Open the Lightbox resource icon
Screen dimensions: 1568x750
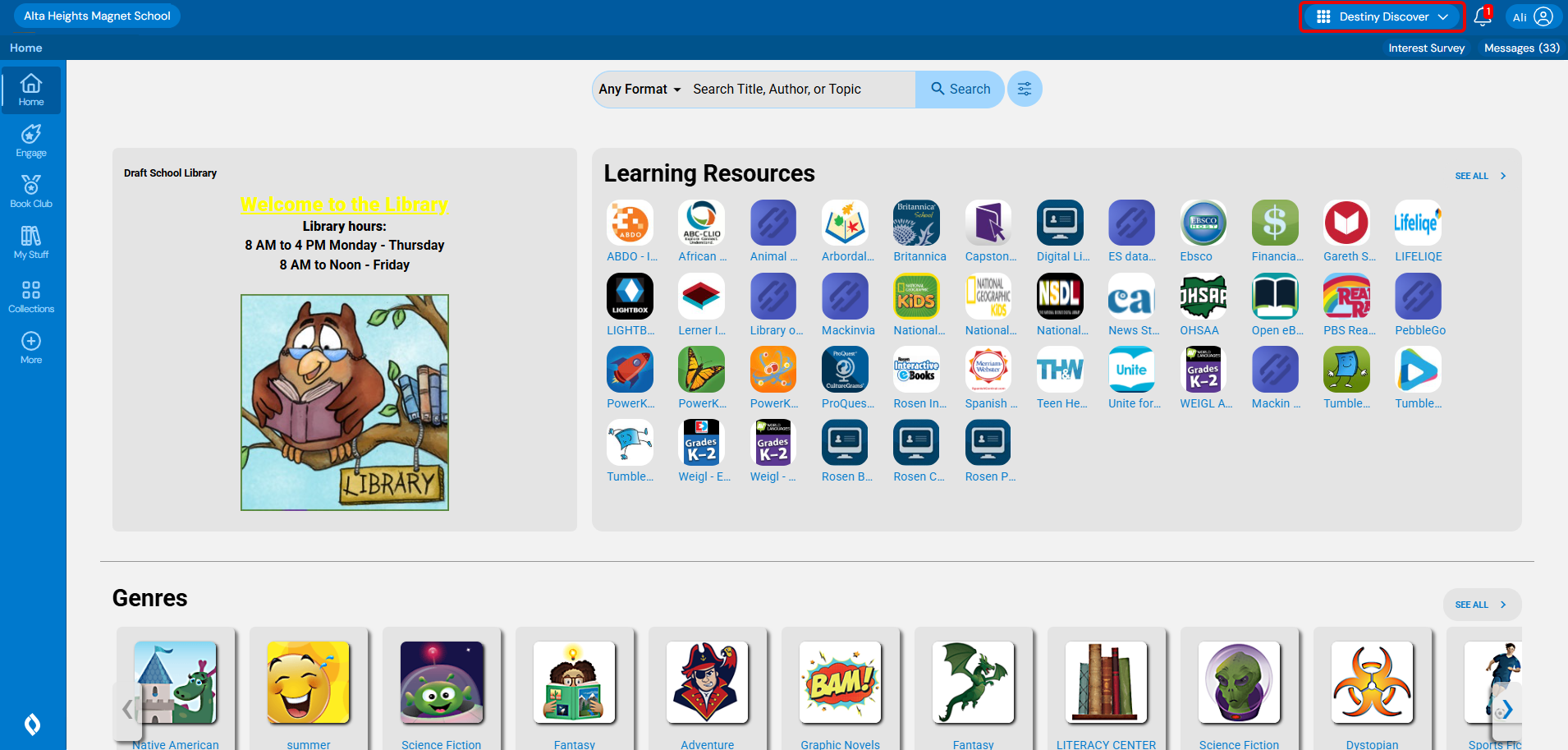coord(630,297)
